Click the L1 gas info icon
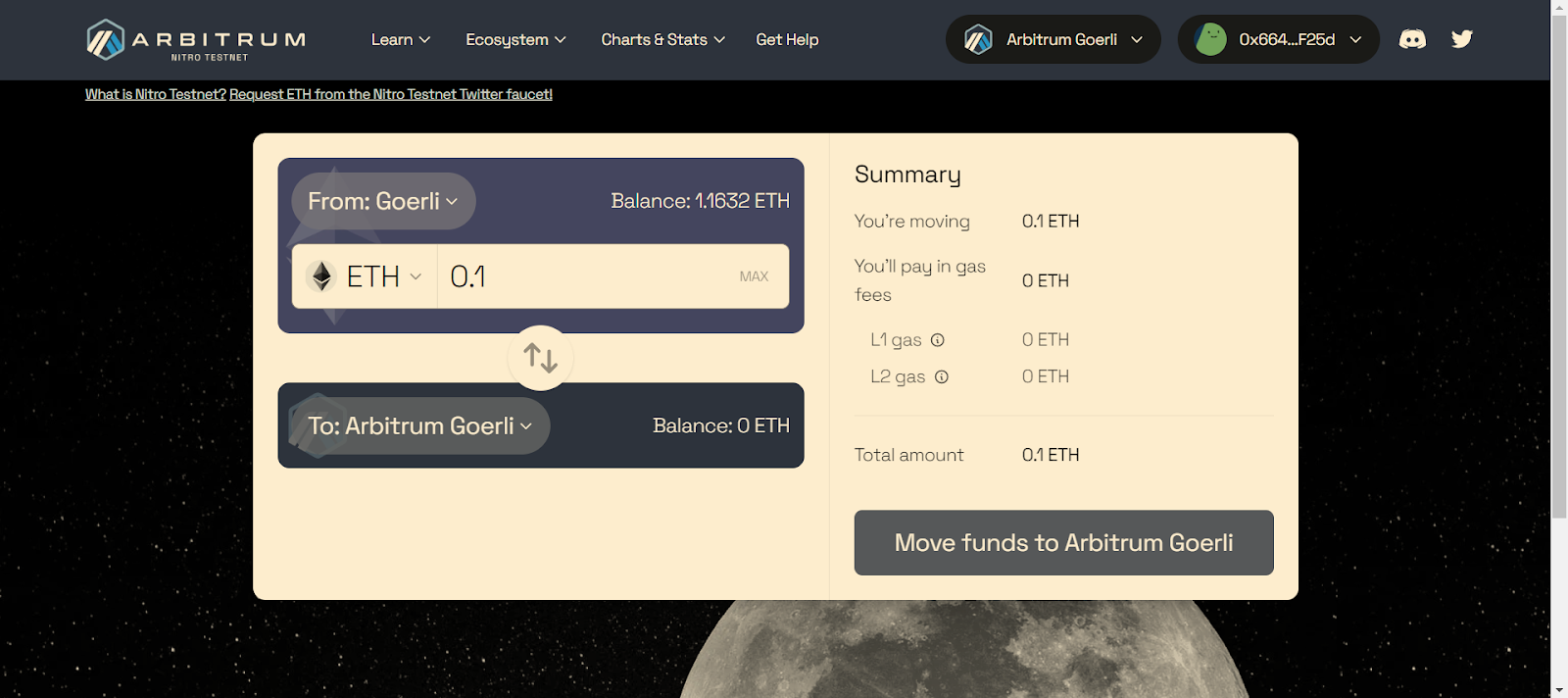The height and width of the screenshot is (698, 1568). [x=938, y=340]
